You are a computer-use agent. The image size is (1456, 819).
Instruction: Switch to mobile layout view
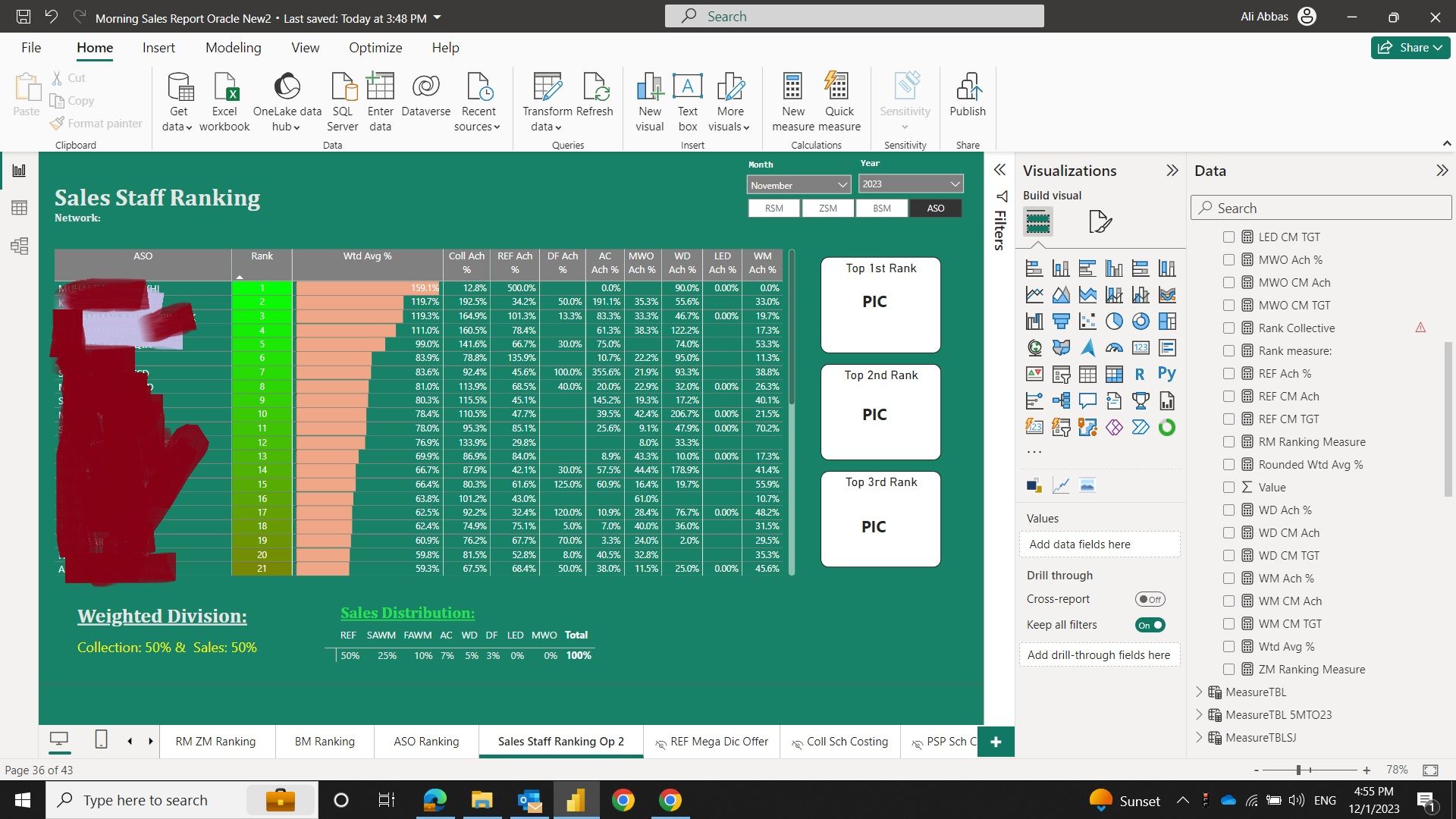[101, 739]
